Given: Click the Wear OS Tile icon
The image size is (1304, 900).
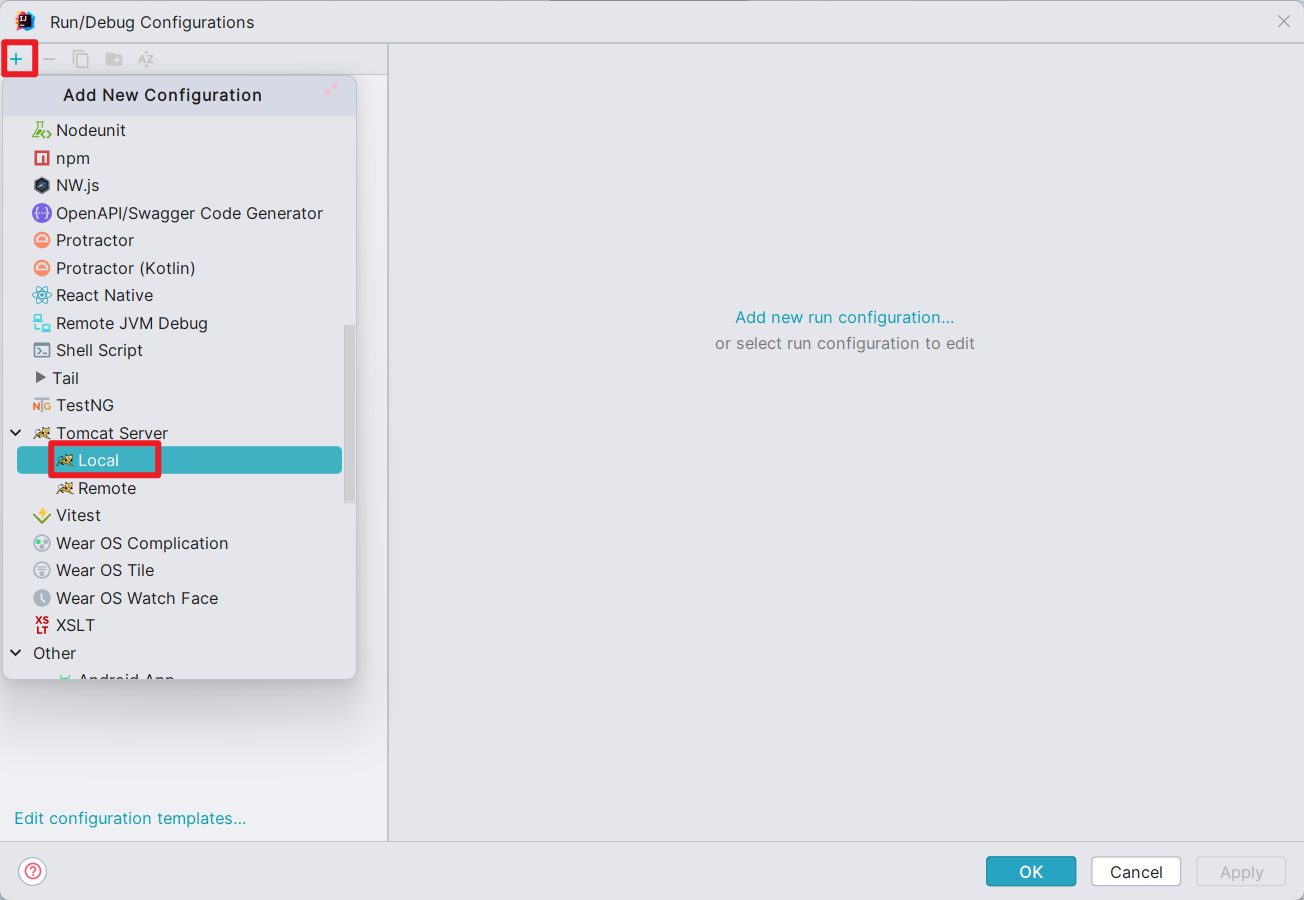Looking at the screenshot, I should pos(41,570).
